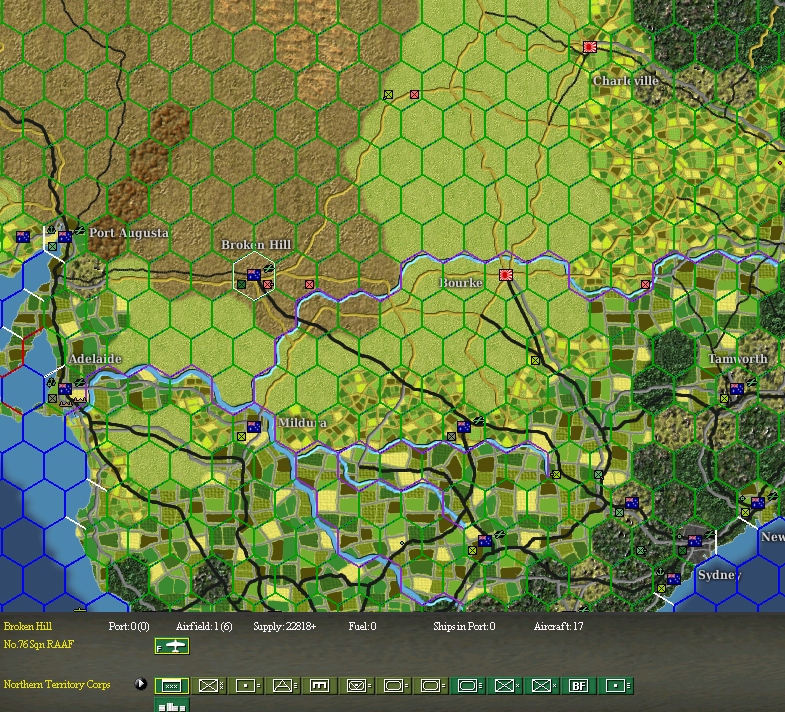The image size is (785, 712).
Task: Click the 'No.76 Sqn RAAF' label
Action: 39,644
